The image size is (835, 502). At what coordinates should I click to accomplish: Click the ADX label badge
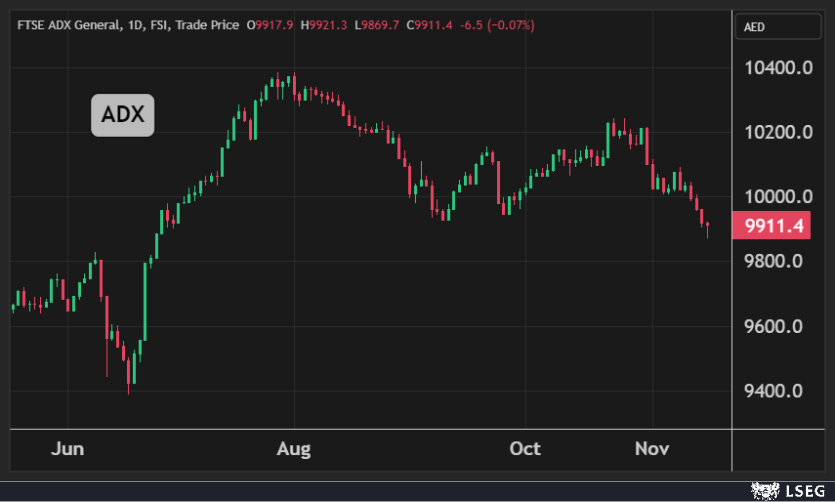pyautogui.click(x=123, y=116)
